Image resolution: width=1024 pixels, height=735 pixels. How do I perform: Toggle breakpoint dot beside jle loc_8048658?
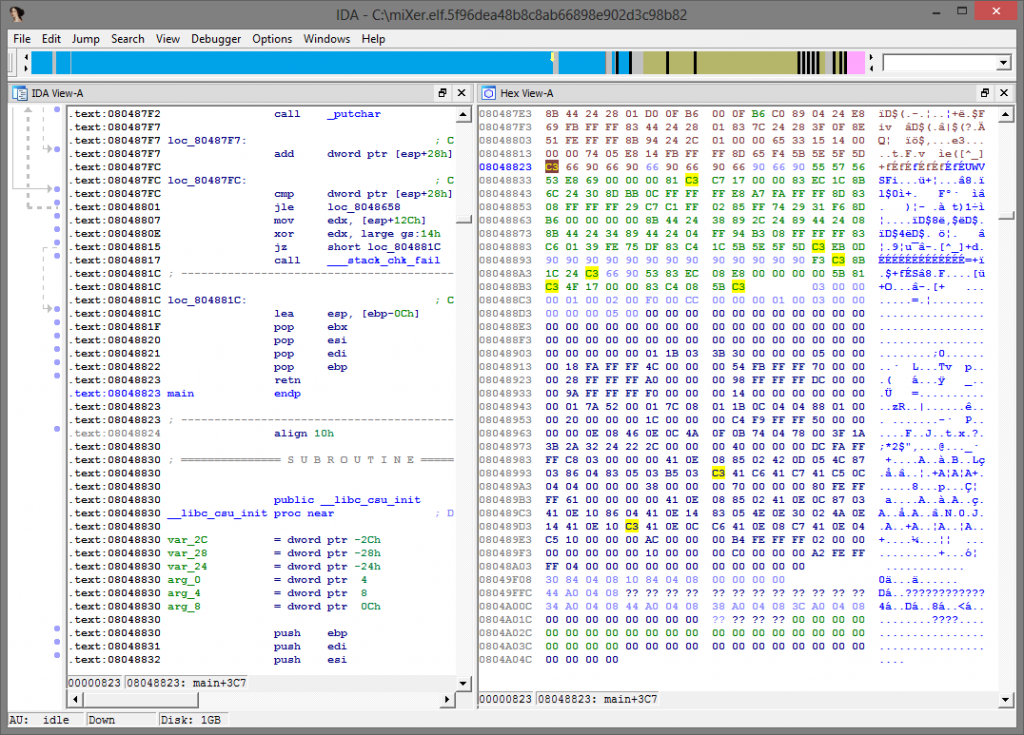pos(57,203)
